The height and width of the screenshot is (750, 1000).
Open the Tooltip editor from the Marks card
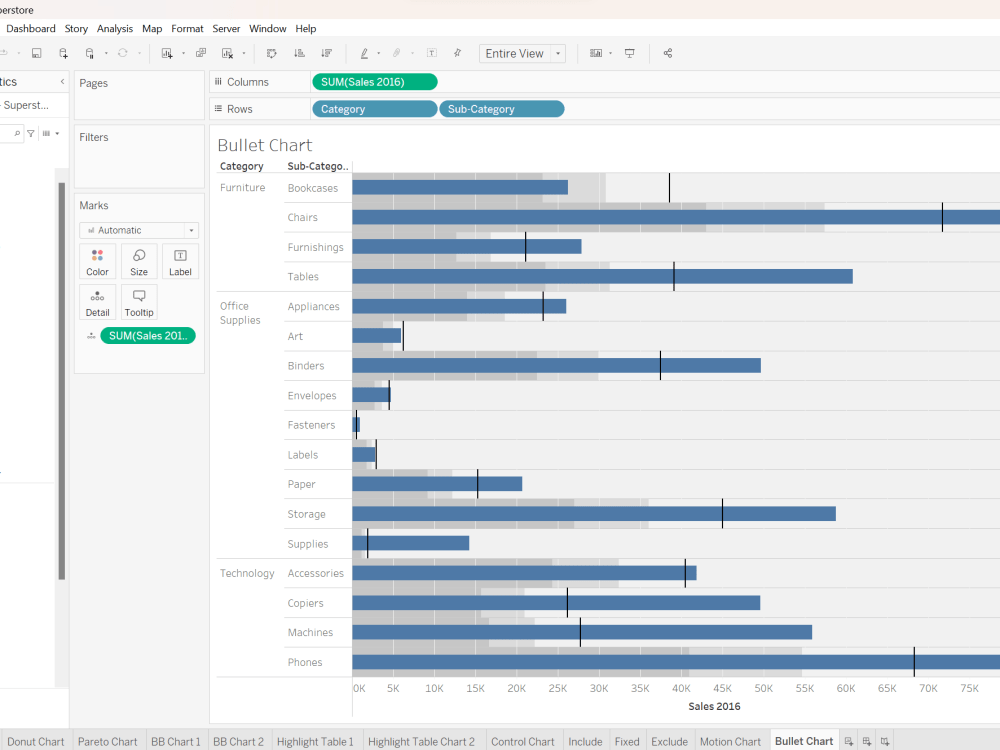click(138, 301)
